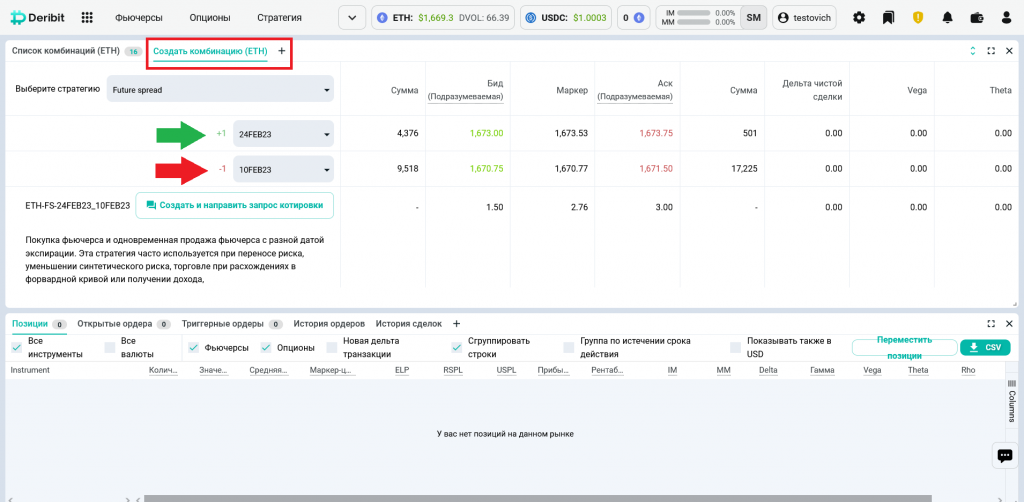Screen dimensions: 1024x502
Task: Open the wallet icon
Action: click(977, 17)
